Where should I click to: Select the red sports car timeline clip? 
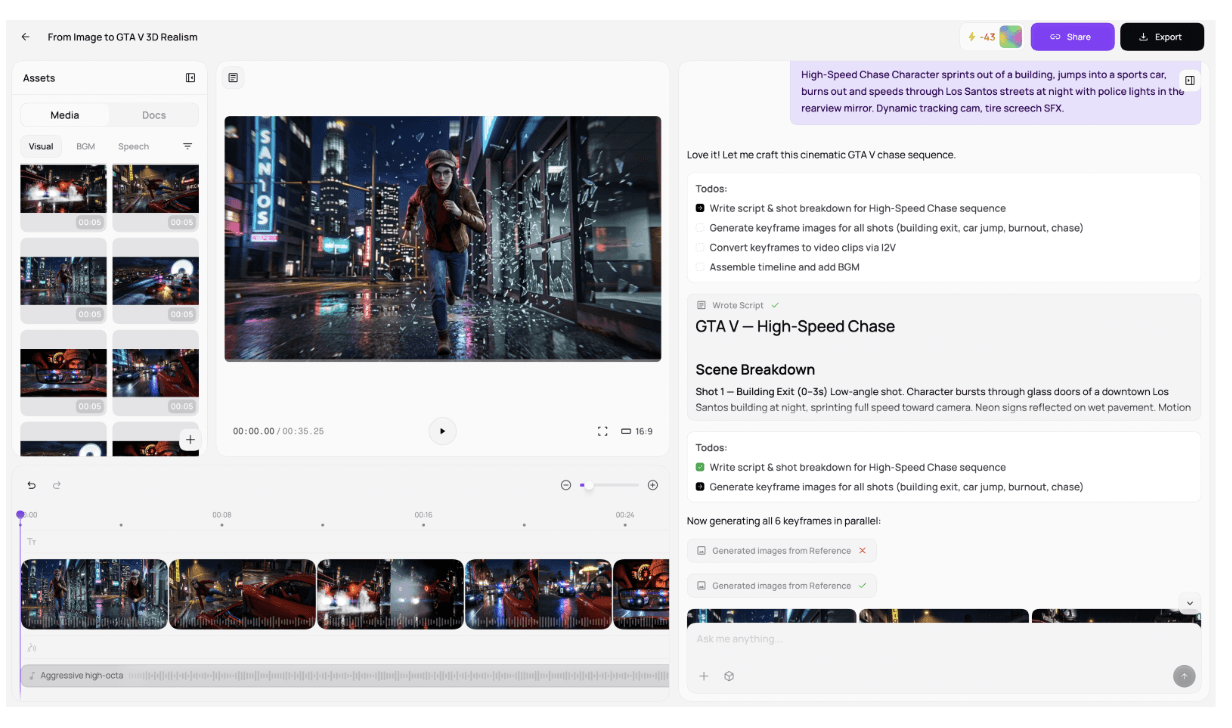tap(242, 594)
